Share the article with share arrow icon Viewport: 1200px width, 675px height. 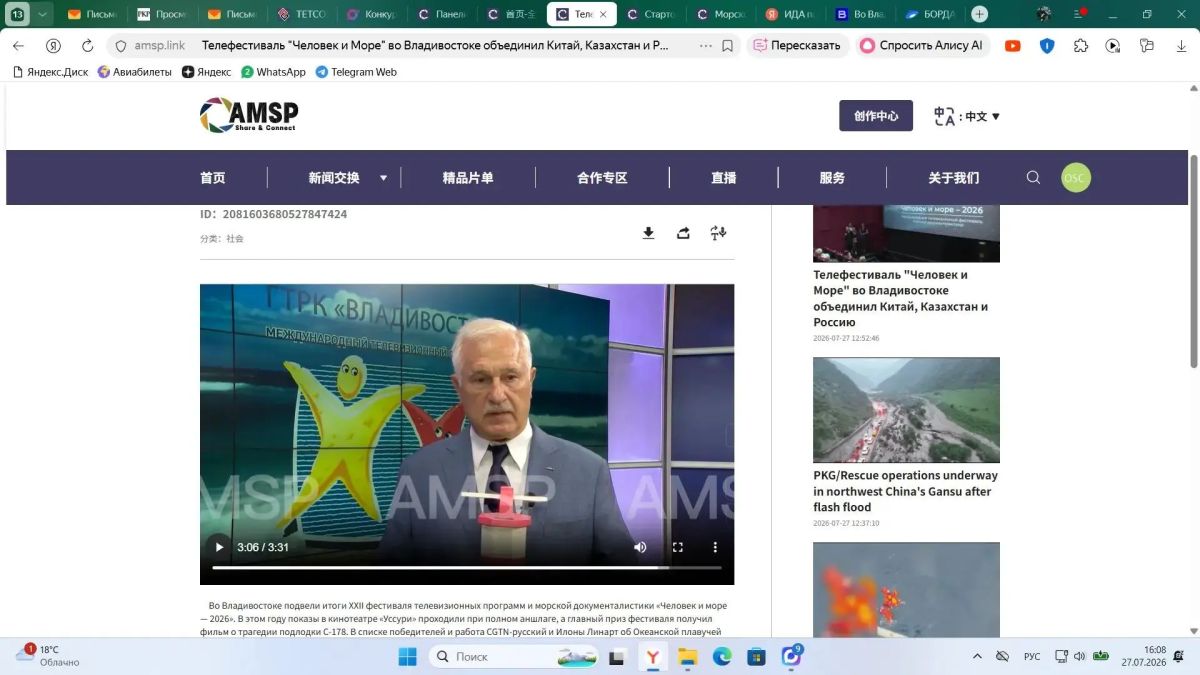(683, 233)
